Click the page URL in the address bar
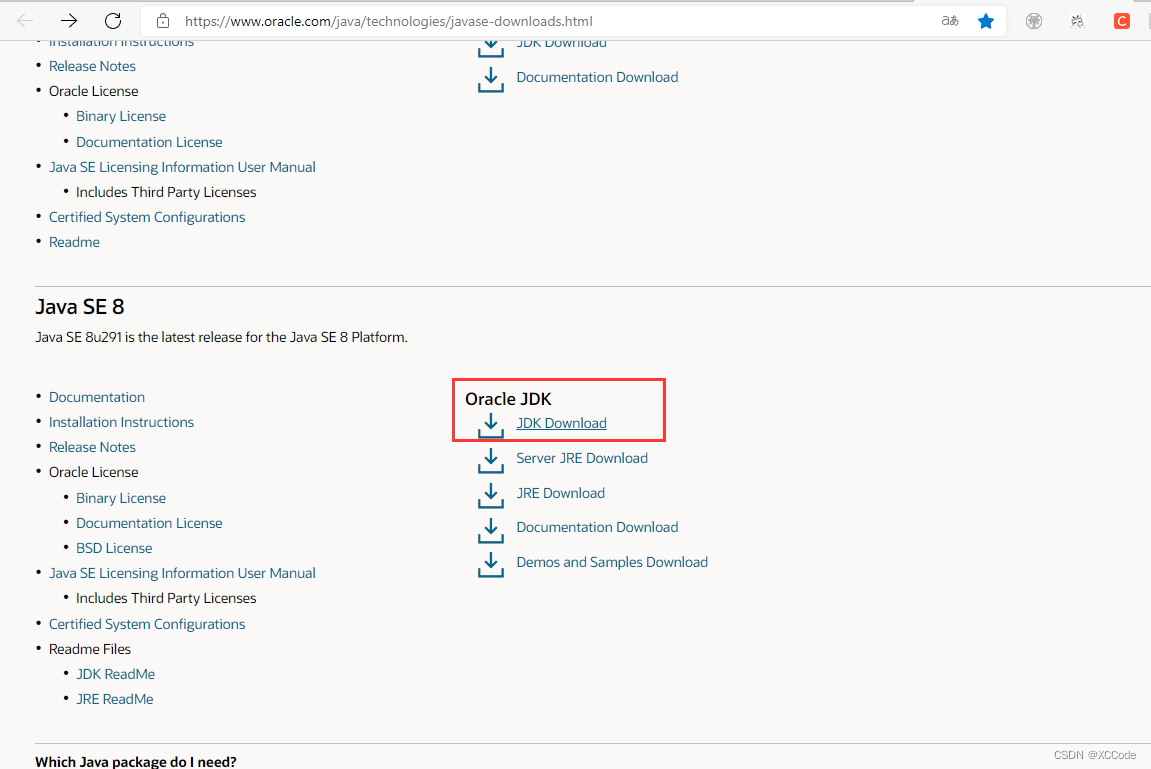This screenshot has height=769, width=1151. [x=388, y=21]
